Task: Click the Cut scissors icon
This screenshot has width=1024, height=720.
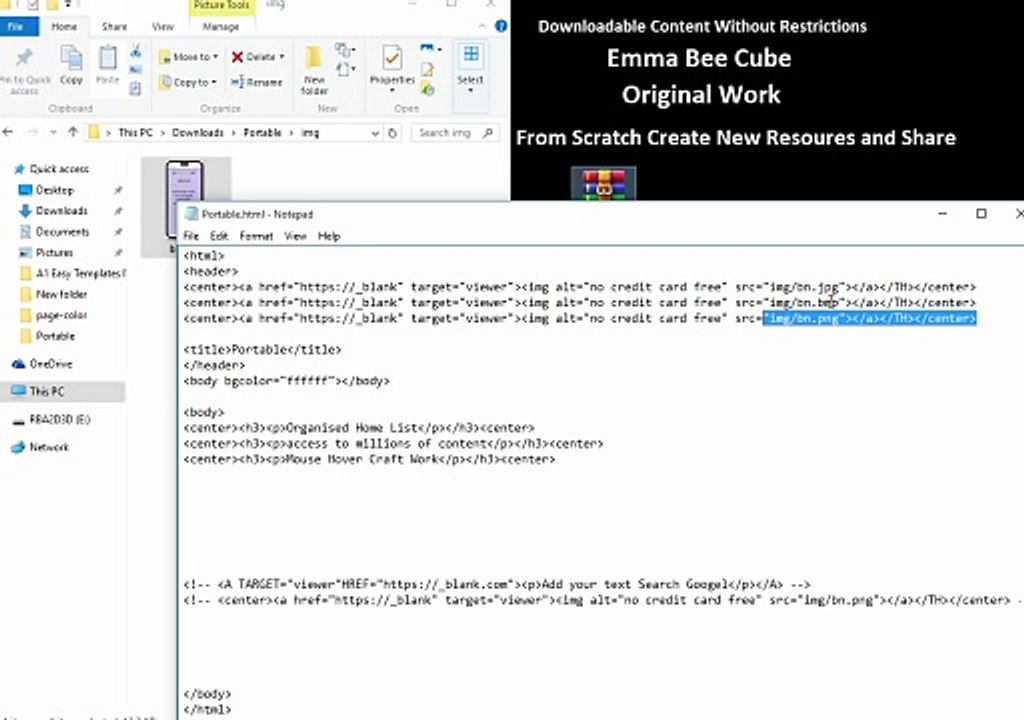Action: (136, 51)
